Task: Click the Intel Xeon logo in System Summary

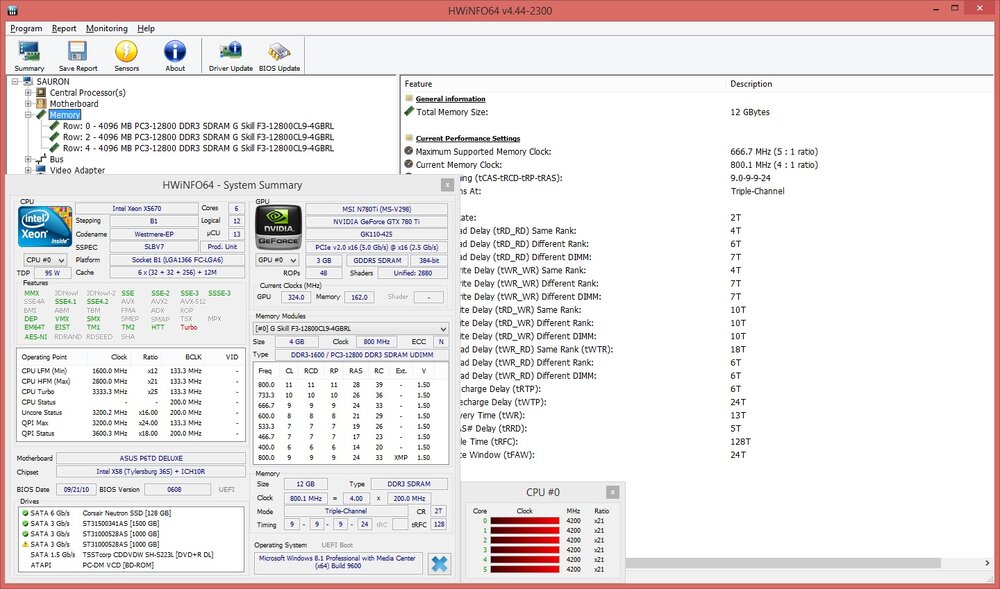Action: point(45,226)
